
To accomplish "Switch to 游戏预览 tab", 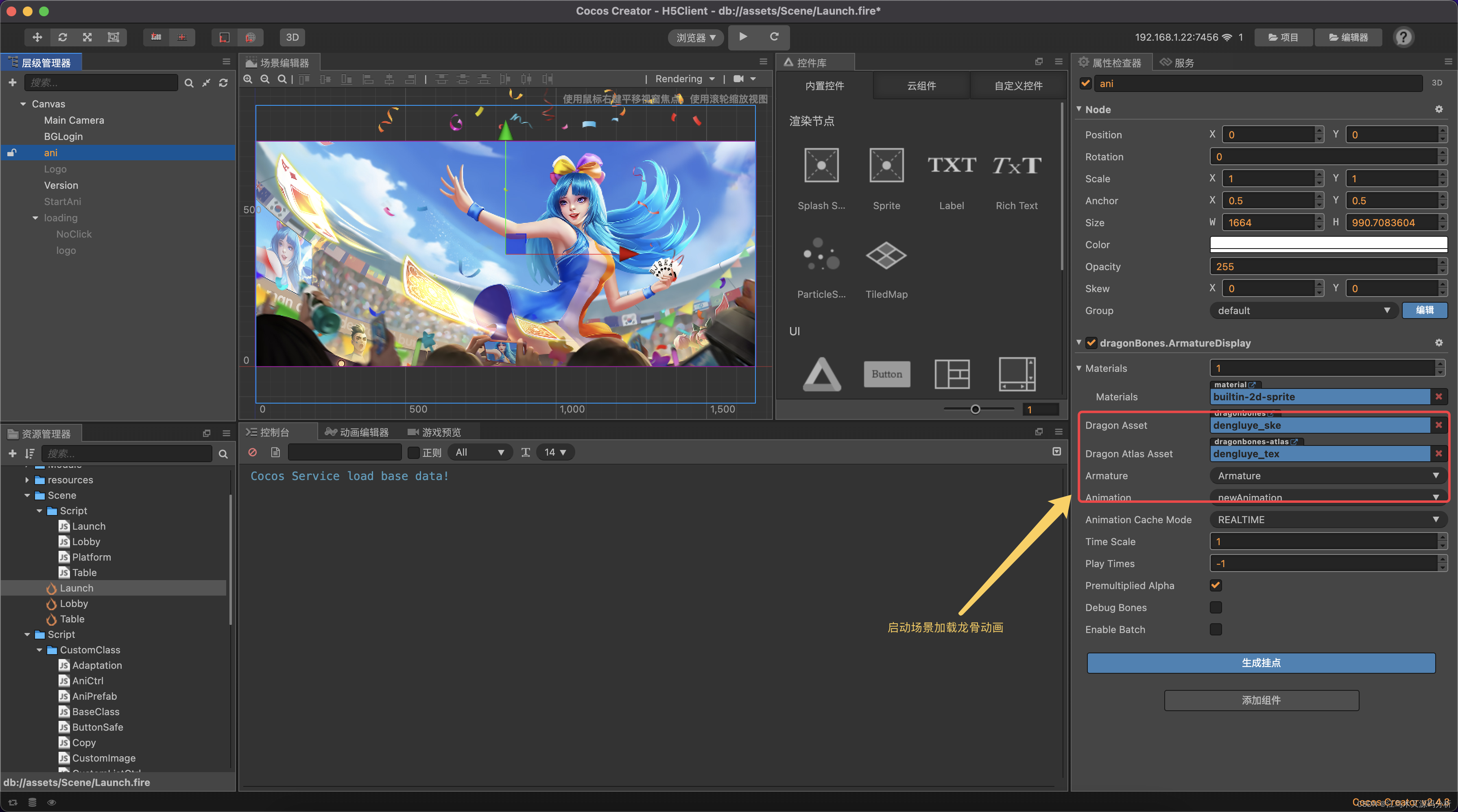I will pyautogui.click(x=434, y=432).
